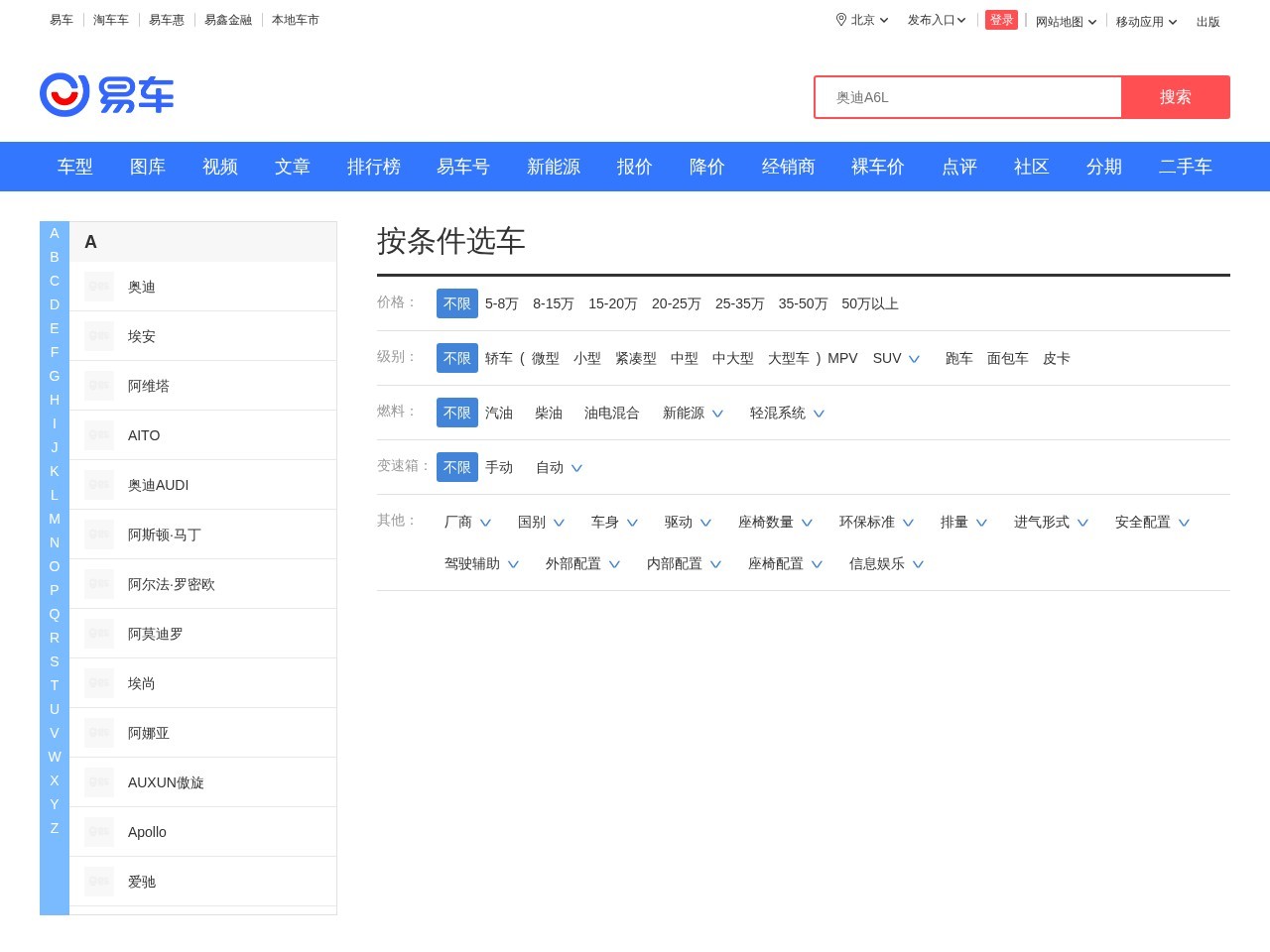The height and width of the screenshot is (952, 1270).
Task: Click the 埃安 brand logo
Action: pos(97,335)
